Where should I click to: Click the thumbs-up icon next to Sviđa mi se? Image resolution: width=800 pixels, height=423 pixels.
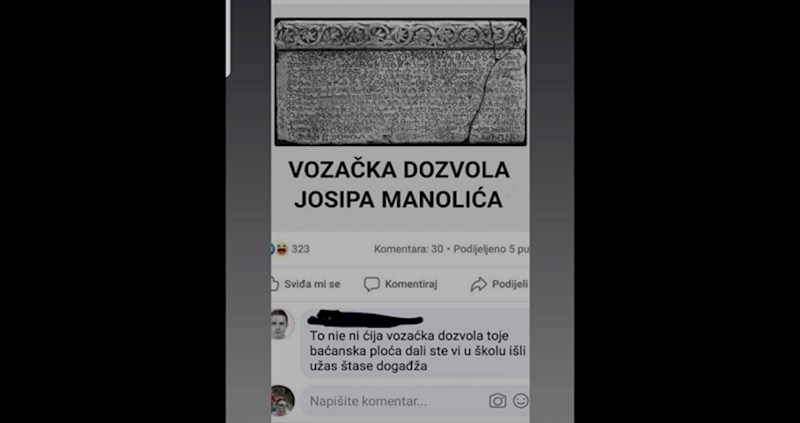click(274, 284)
